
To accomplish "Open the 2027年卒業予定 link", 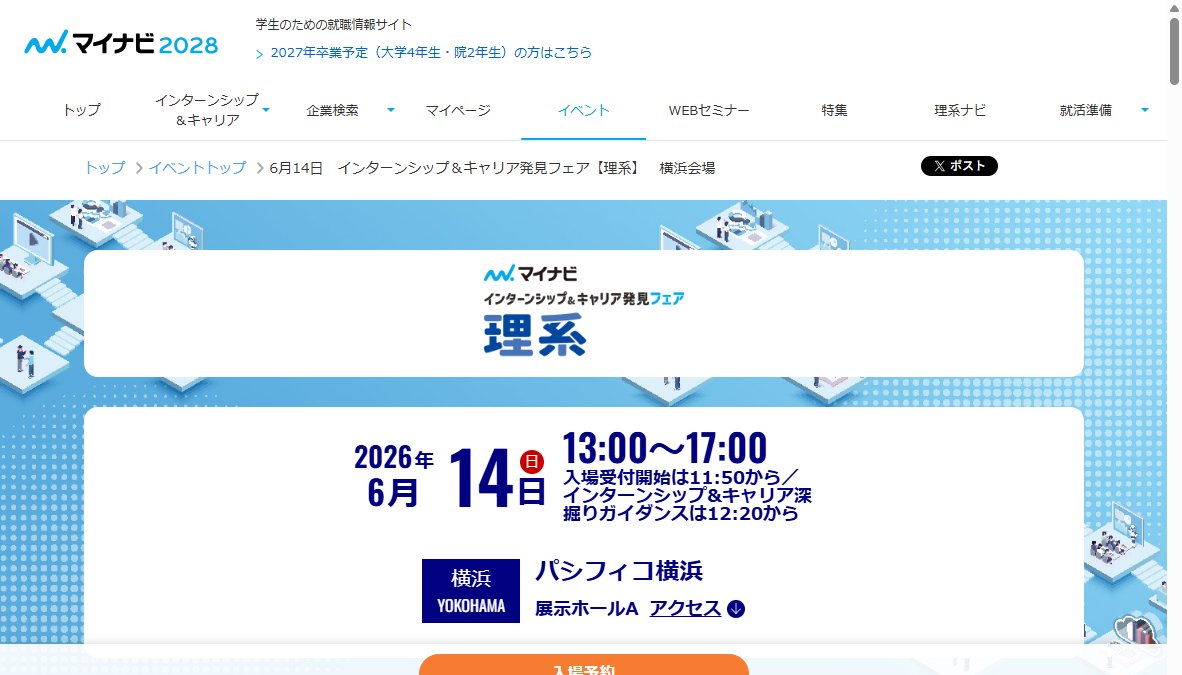I will [430, 53].
